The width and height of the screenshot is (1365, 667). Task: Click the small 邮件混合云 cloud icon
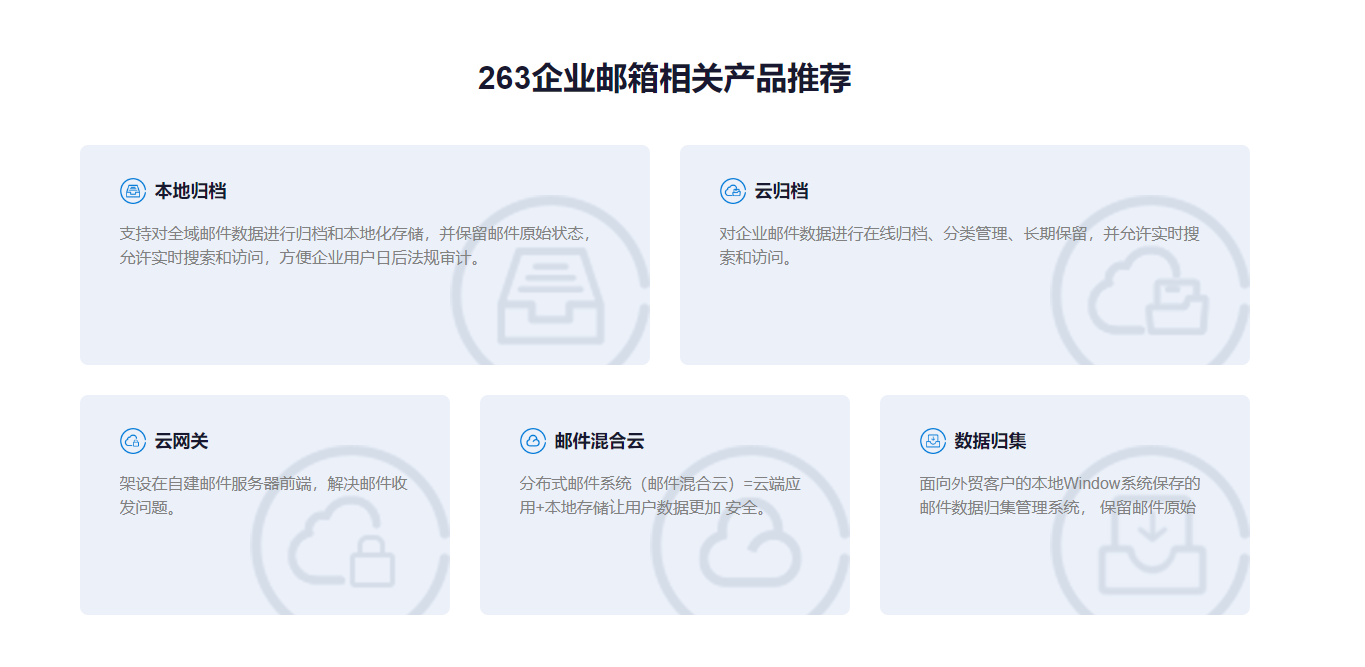click(533, 441)
